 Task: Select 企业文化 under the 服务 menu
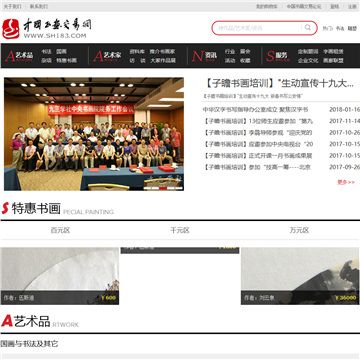(308, 61)
